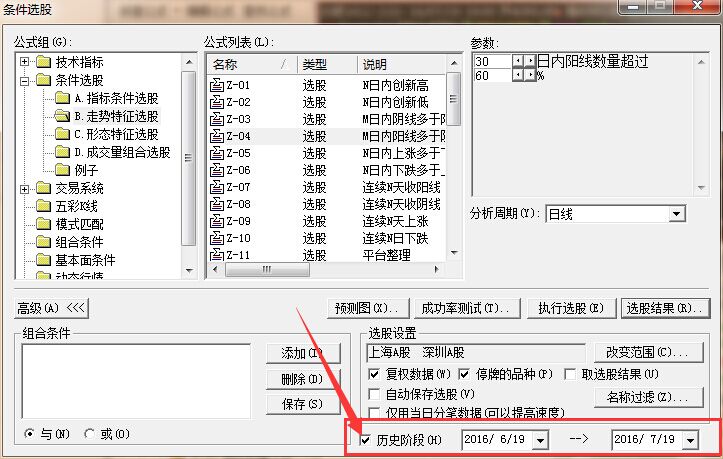Toggle the 复权数据 checkbox

pos(374,374)
